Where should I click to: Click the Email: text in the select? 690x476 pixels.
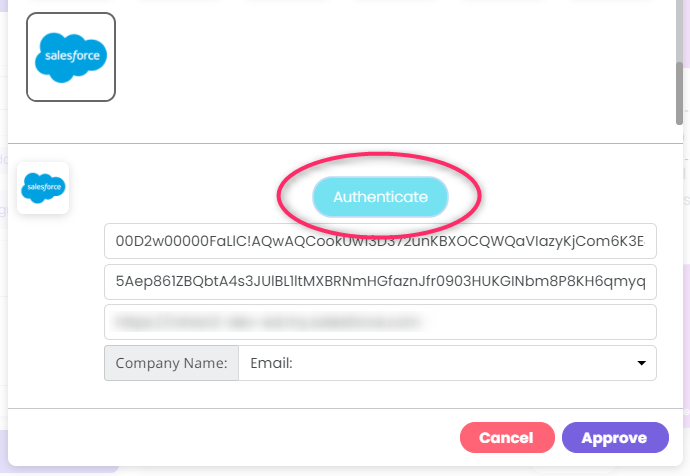[271, 363]
